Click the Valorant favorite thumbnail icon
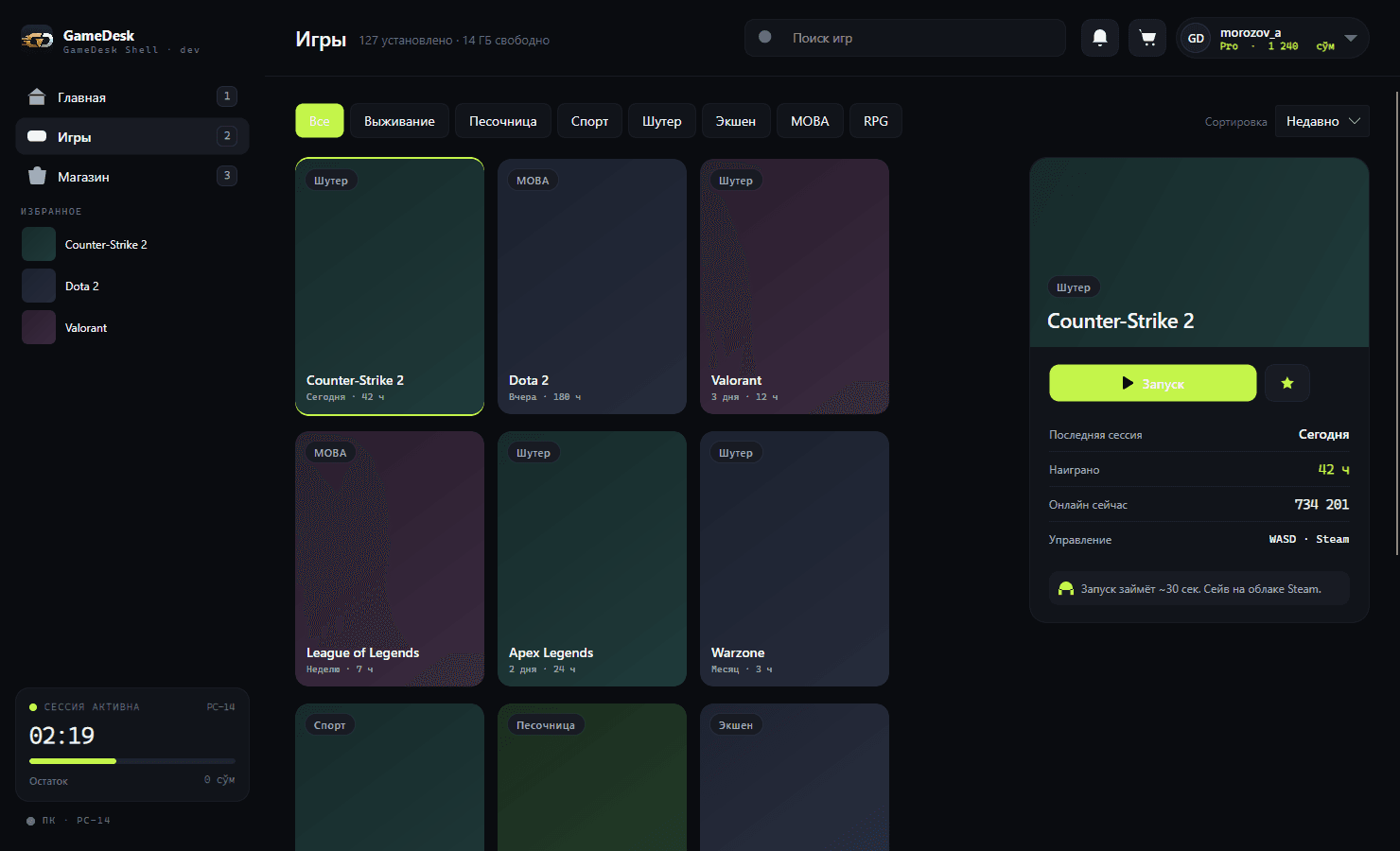1400x851 pixels. [x=39, y=327]
